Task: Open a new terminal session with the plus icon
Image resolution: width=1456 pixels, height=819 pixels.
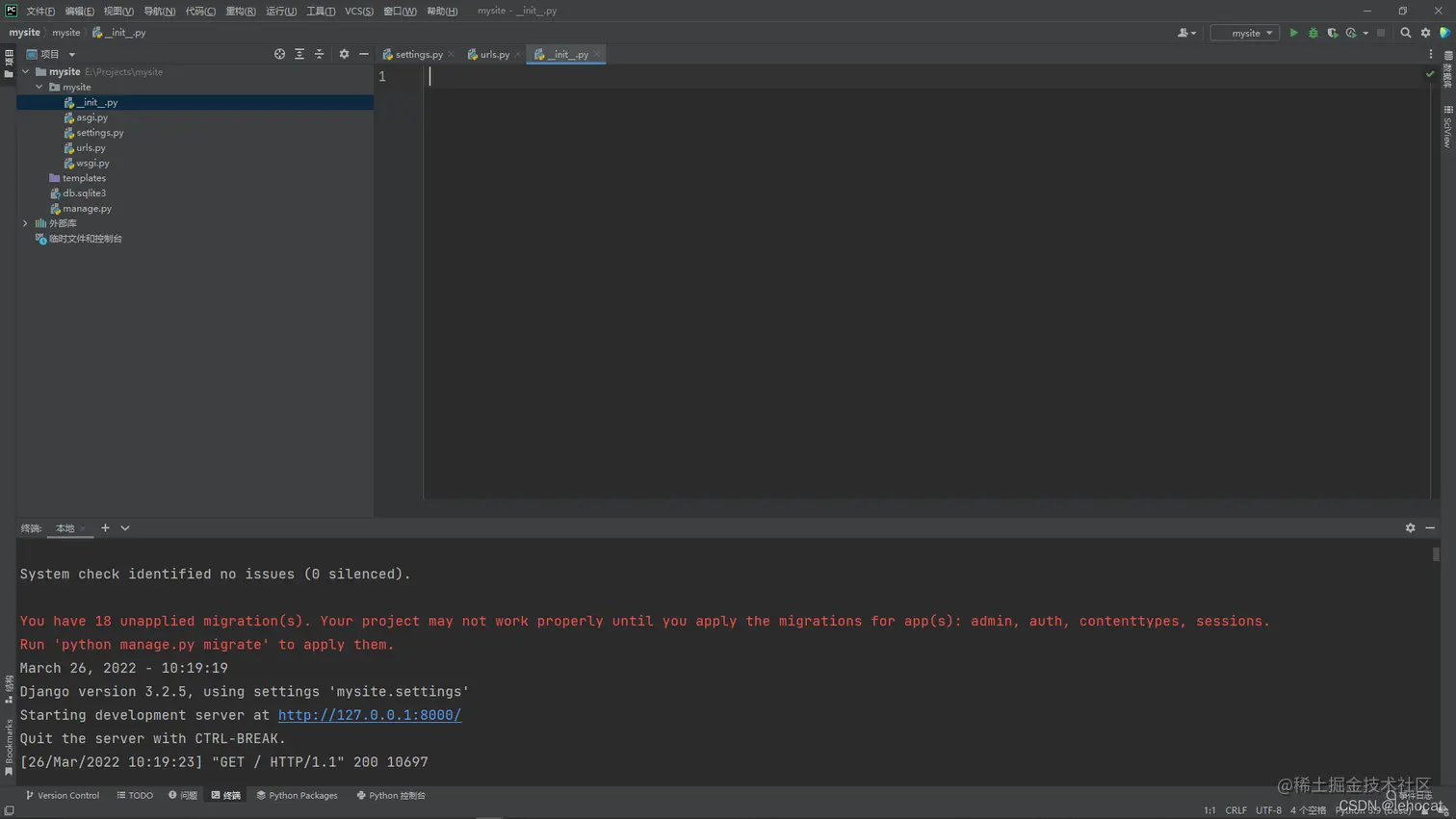Action: click(105, 527)
